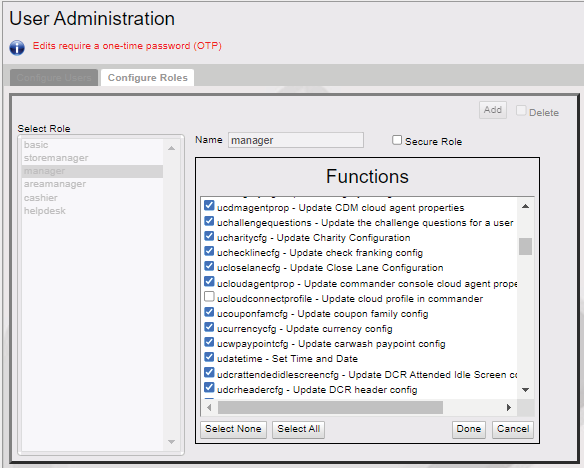Enable the ucloudconnectprofile function checkbox
The image size is (584, 468).
coord(209,297)
